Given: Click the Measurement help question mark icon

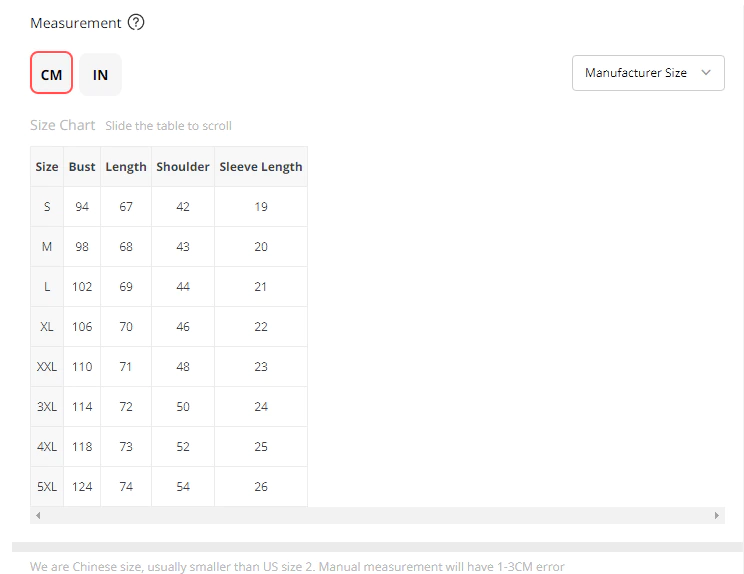Looking at the screenshot, I should (136, 22).
